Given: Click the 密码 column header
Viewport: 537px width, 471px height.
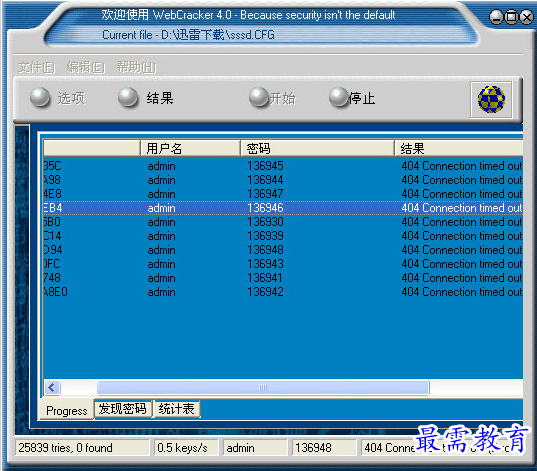Looking at the screenshot, I should [x=317, y=148].
